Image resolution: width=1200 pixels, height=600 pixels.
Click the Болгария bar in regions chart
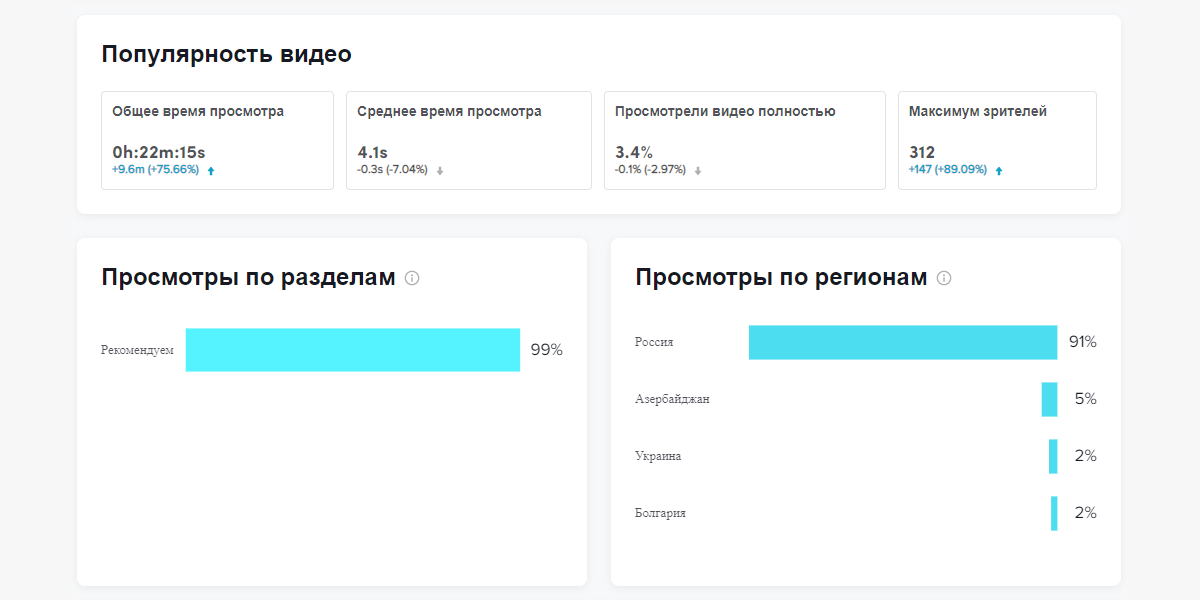[1054, 513]
